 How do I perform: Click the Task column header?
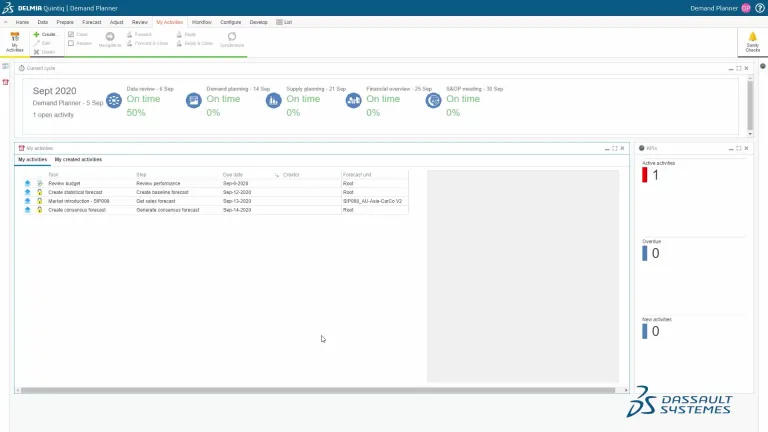[x=53, y=174]
